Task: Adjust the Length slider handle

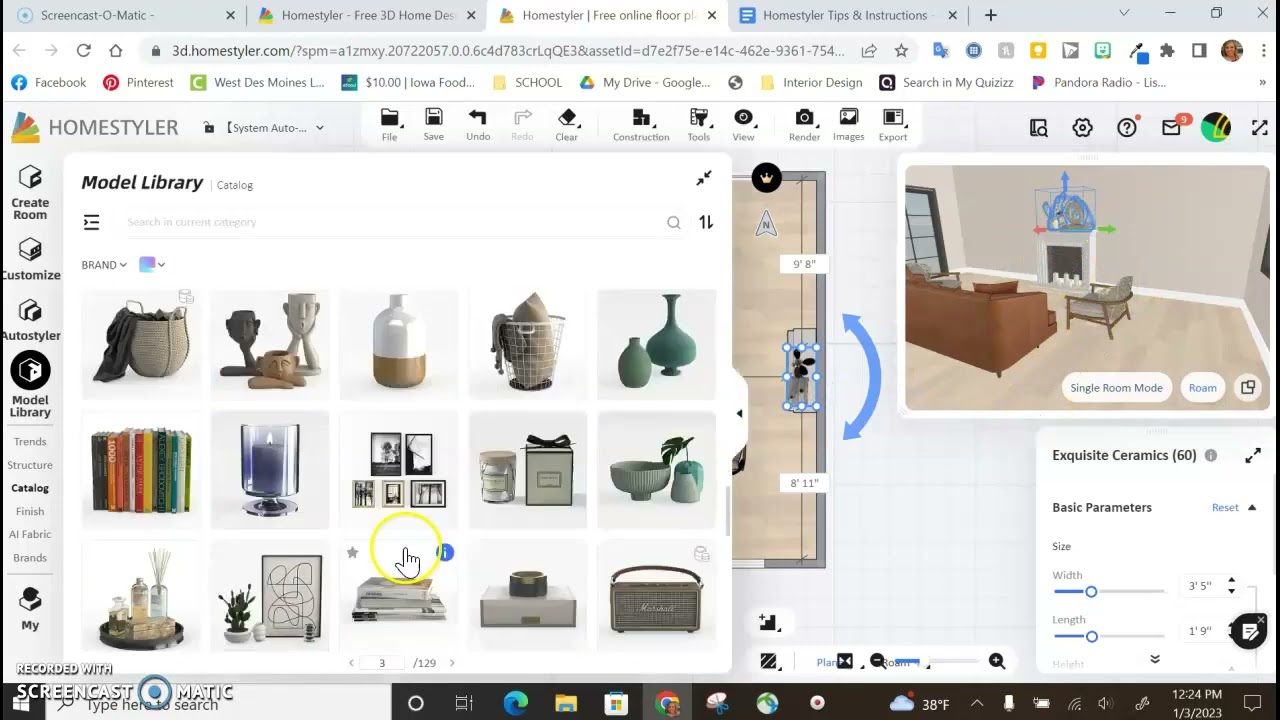Action: click(x=1091, y=636)
